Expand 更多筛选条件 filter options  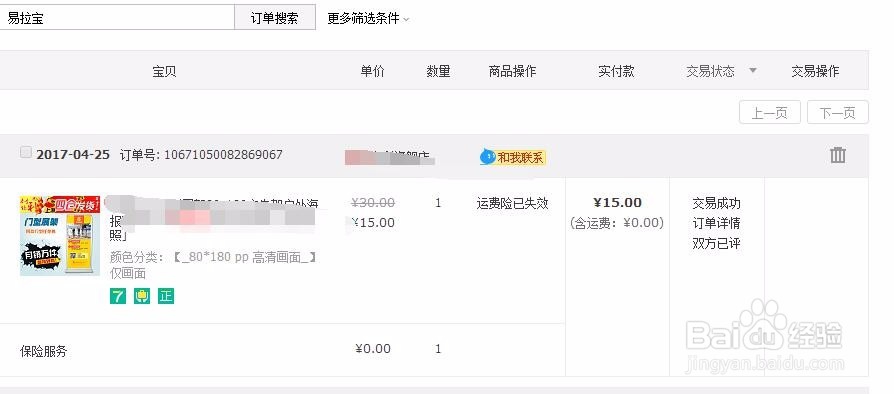point(368,18)
